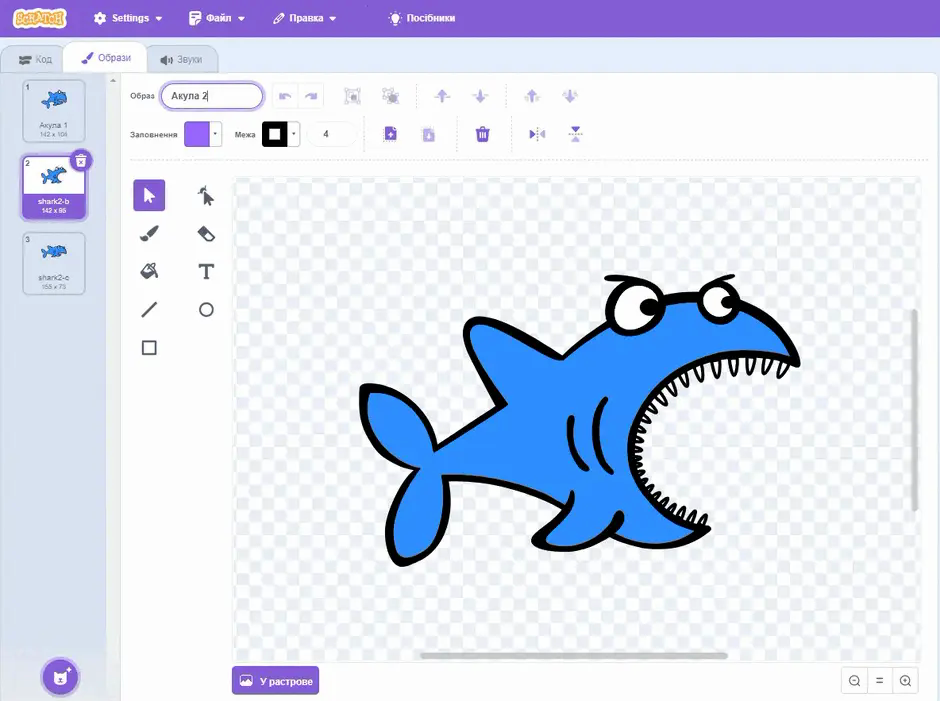The width and height of the screenshot is (940, 701).
Task: Select the shark2-c costume thumbnail
Action: pyautogui.click(x=54, y=264)
